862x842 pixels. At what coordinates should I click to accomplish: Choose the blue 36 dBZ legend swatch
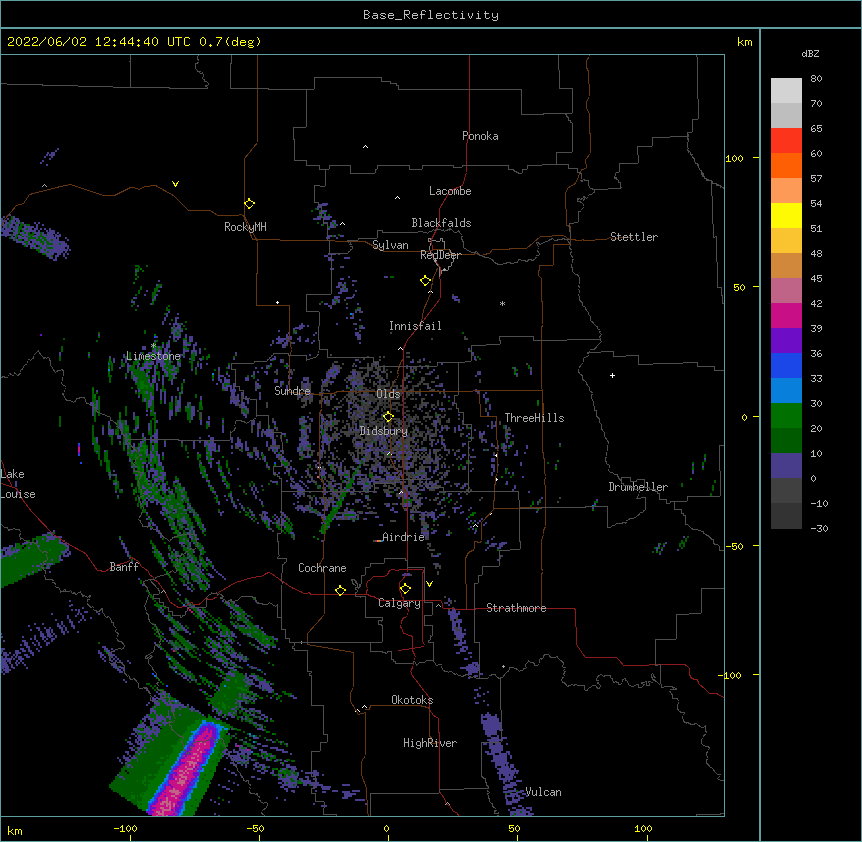786,365
